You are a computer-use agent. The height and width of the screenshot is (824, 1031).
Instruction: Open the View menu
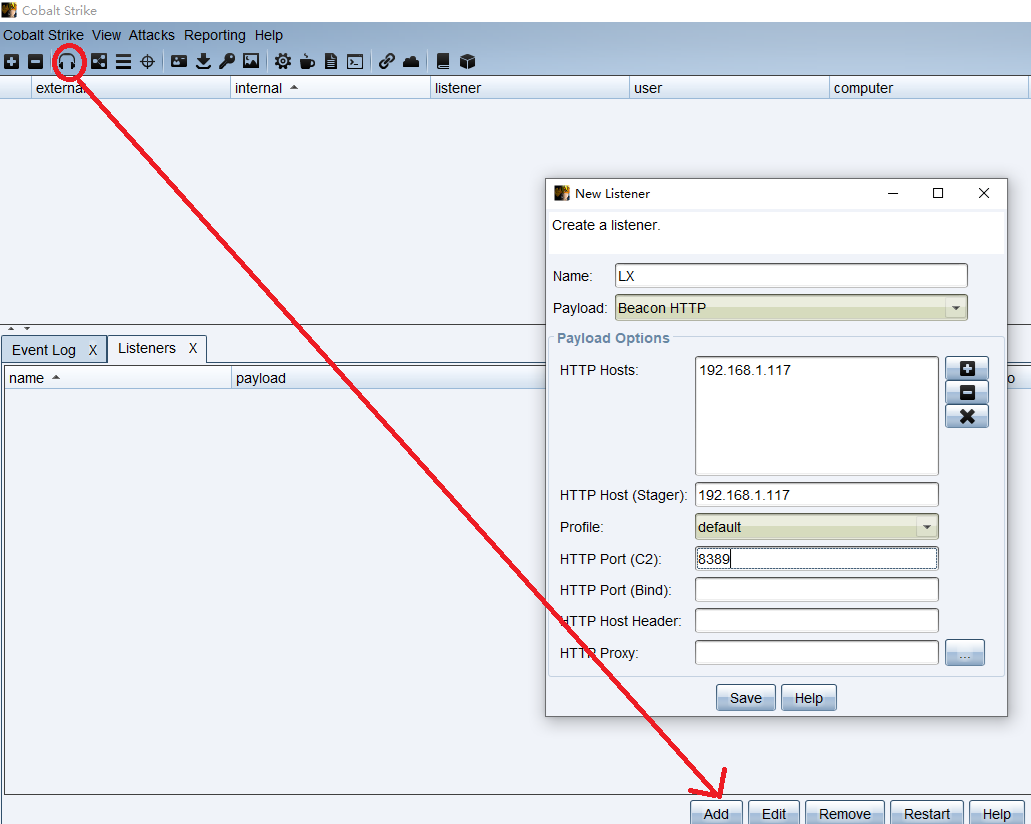click(x=106, y=35)
